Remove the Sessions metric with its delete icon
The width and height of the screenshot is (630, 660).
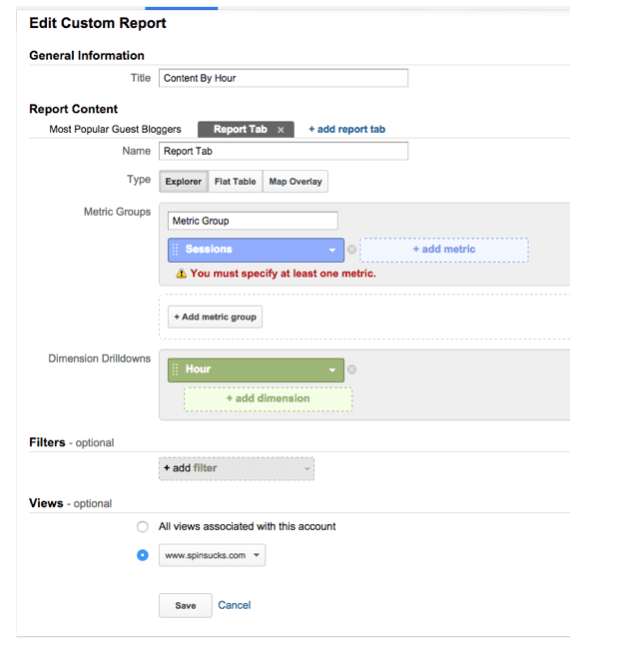352,250
